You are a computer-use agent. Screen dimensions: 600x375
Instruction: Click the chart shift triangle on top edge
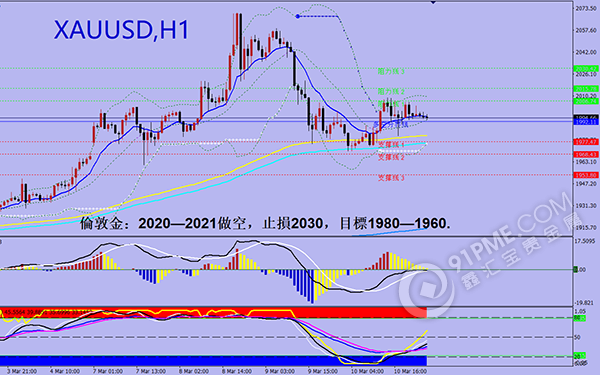[x=433, y=2]
